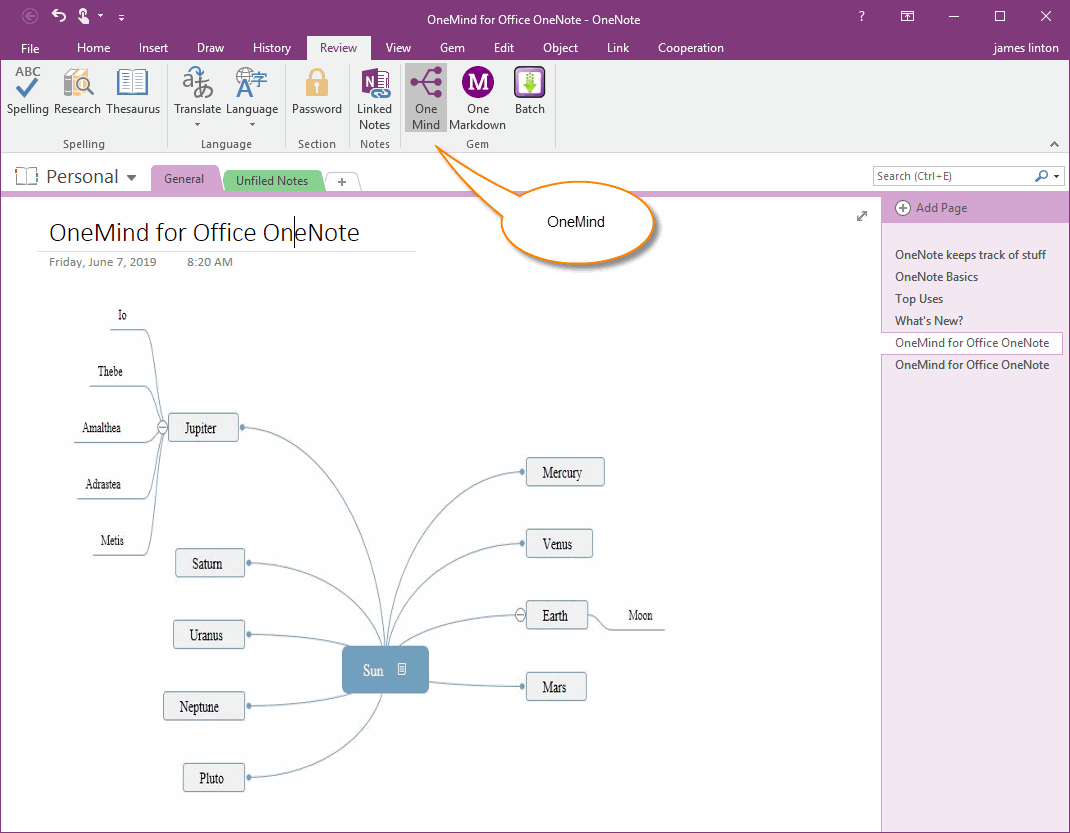
Task: Run the Spelling check tool
Action: click(x=27, y=91)
